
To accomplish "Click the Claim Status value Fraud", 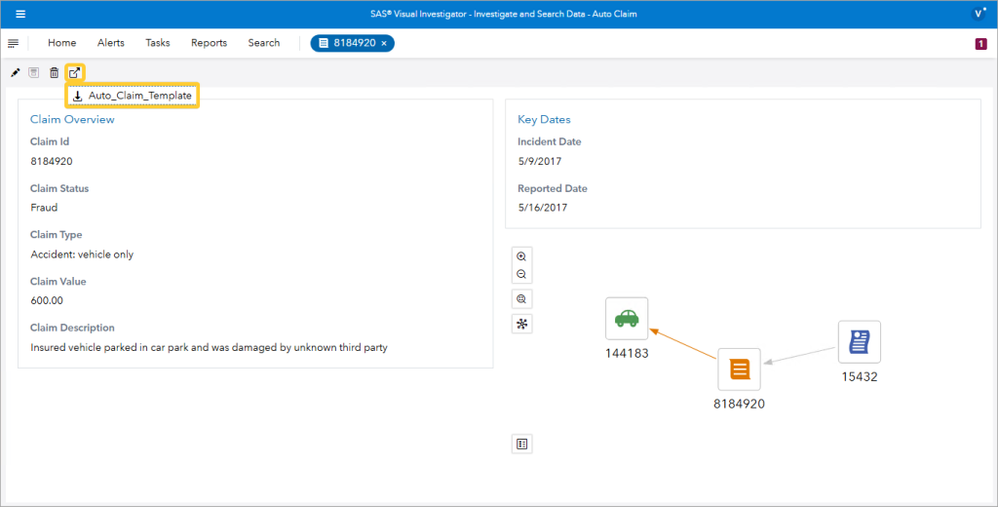I will [x=44, y=207].
